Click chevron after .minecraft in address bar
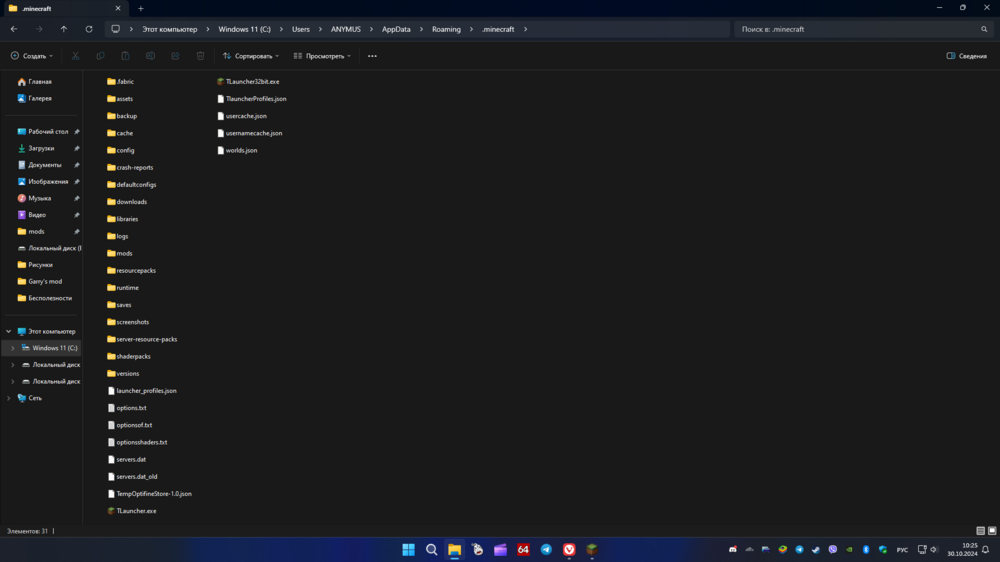1000x562 pixels. point(526,29)
